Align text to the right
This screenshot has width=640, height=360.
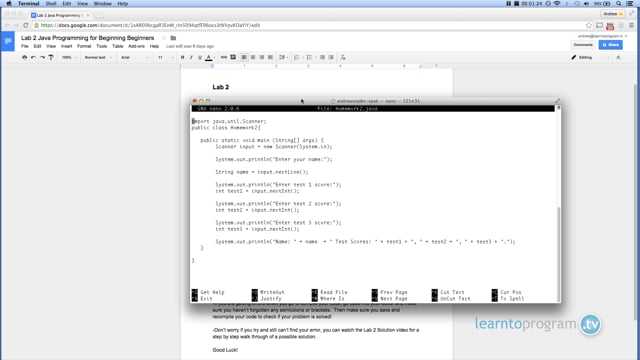pos(262,58)
